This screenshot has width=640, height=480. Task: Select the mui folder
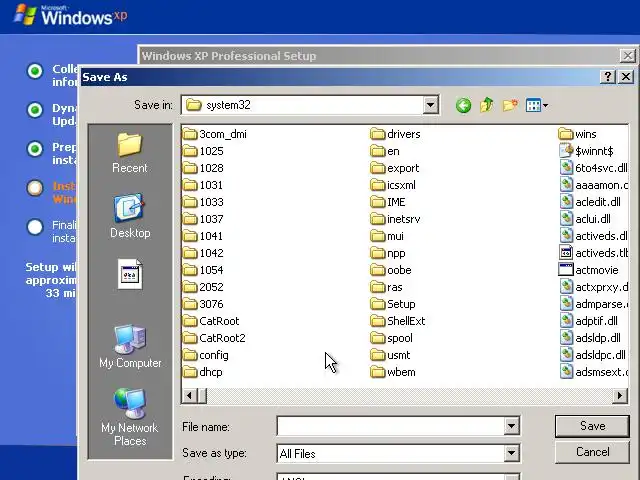[387, 236]
